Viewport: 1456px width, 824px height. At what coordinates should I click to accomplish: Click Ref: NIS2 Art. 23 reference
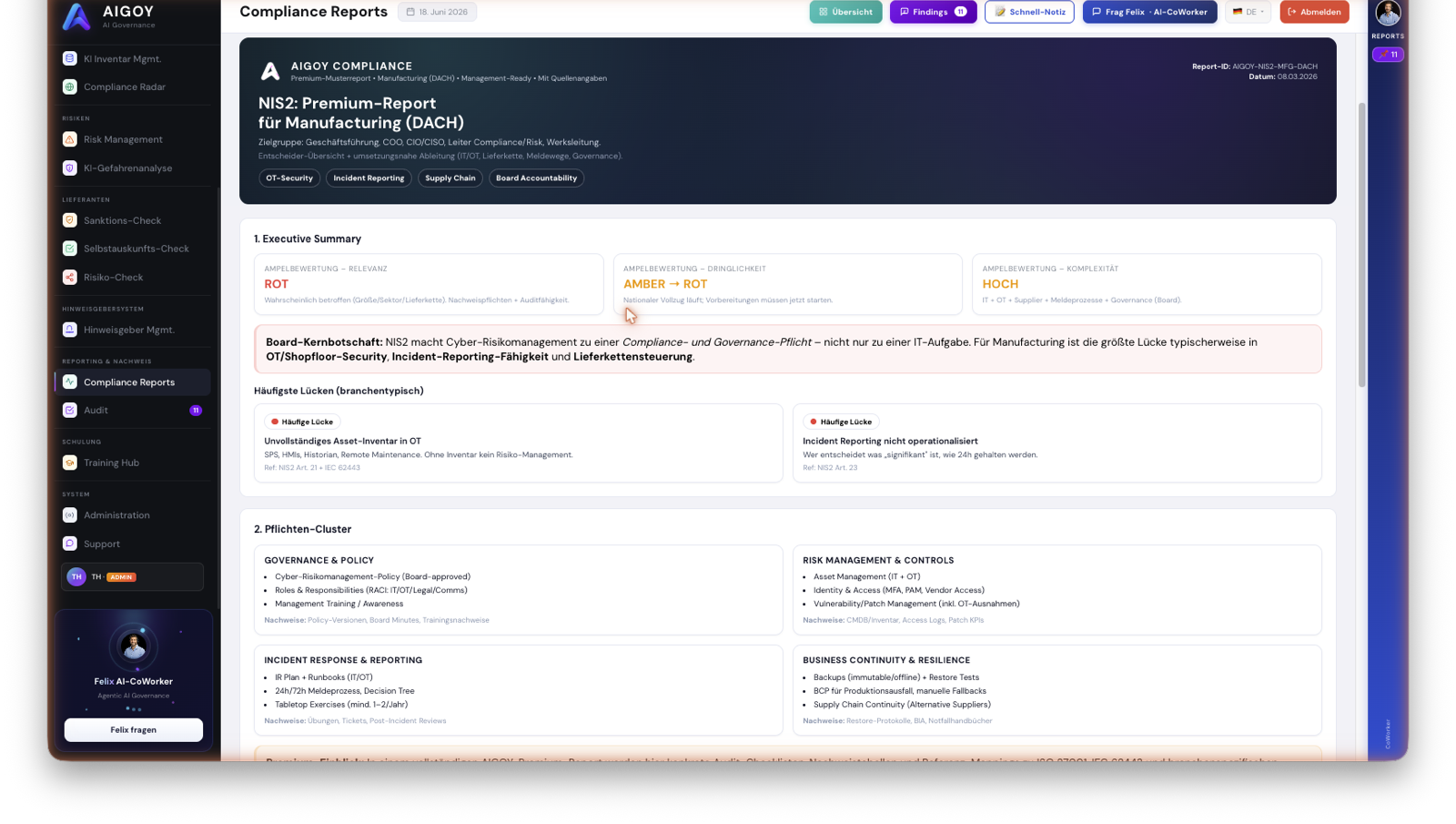[830, 468]
